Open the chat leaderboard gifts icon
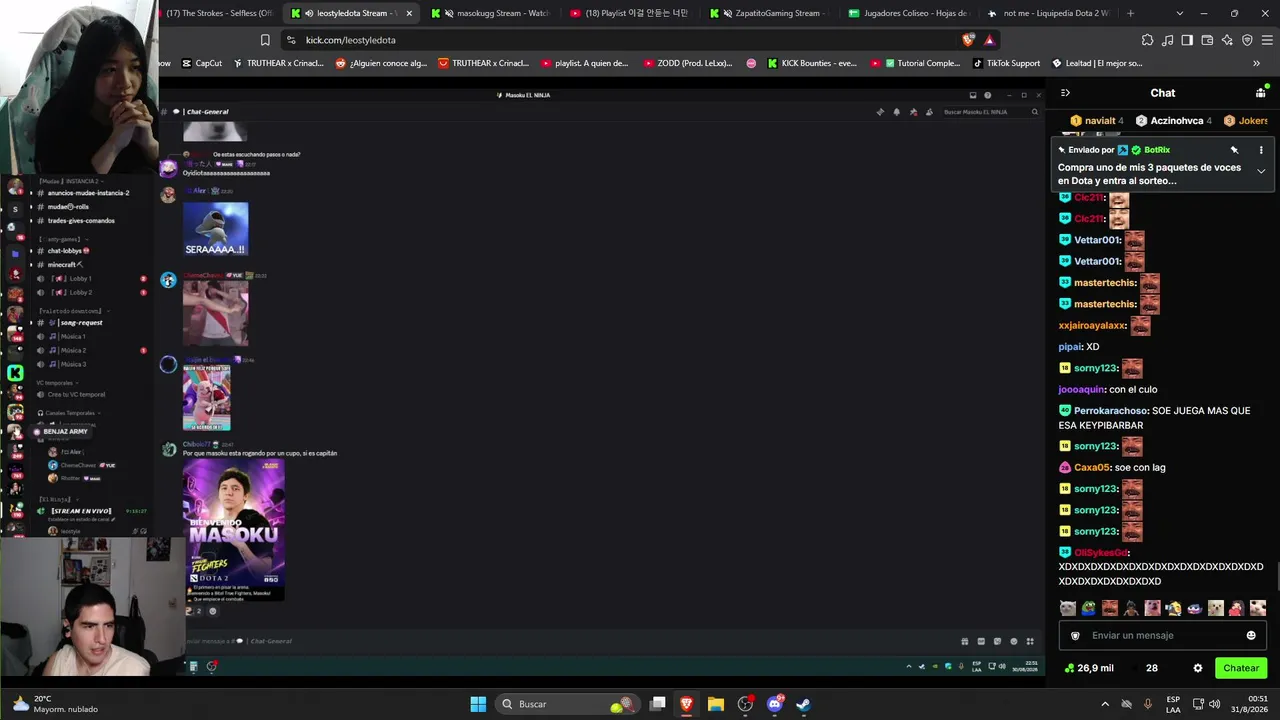The width and height of the screenshot is (1280, 720). tap(1260, 93)
